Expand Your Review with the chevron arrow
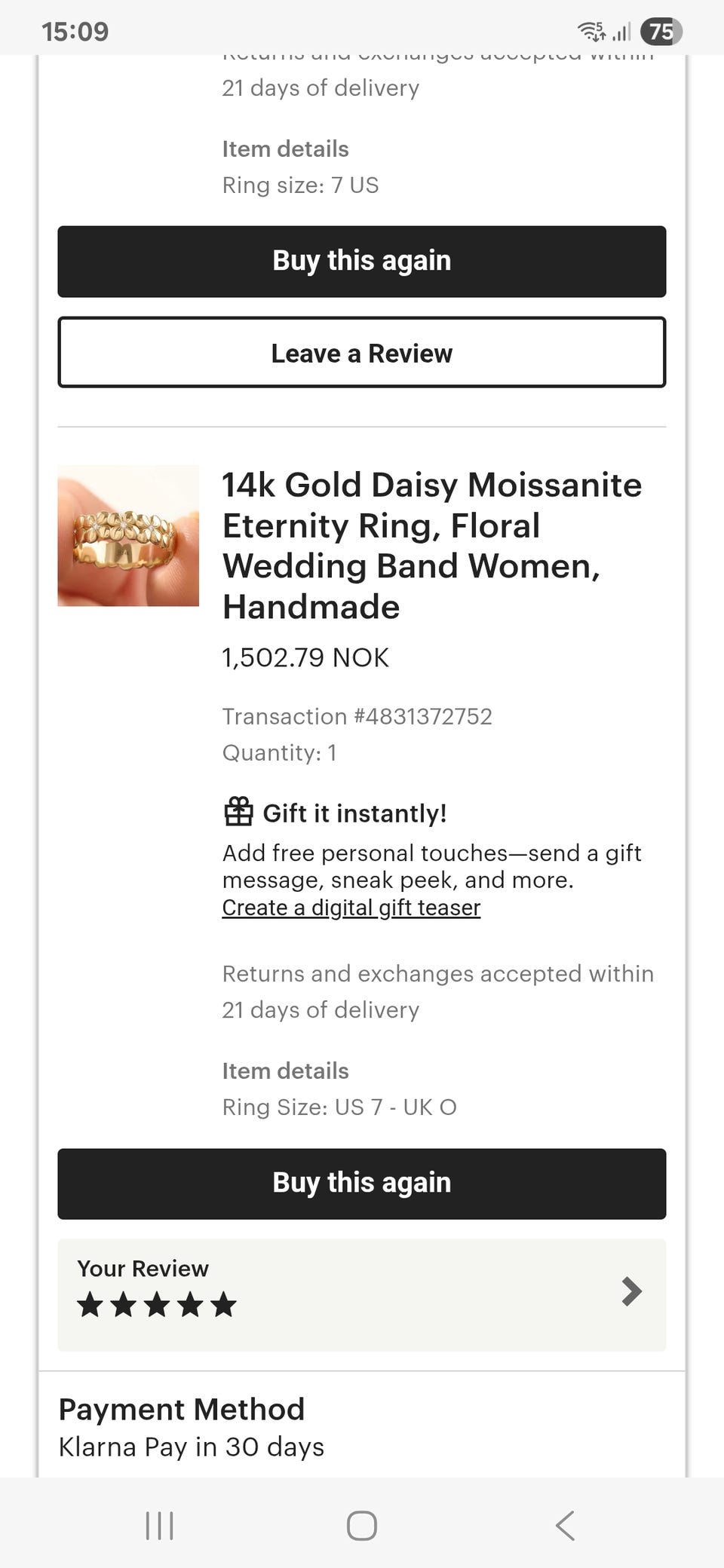724x1568 pixels. tap(631, 1291)
